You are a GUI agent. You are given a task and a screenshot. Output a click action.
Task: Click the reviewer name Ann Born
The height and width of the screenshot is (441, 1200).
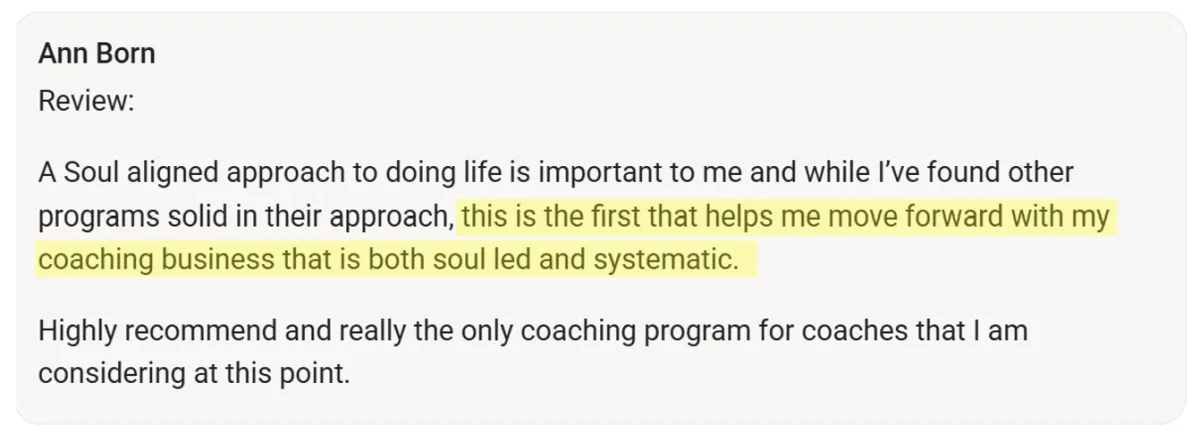tap(97, 54)
